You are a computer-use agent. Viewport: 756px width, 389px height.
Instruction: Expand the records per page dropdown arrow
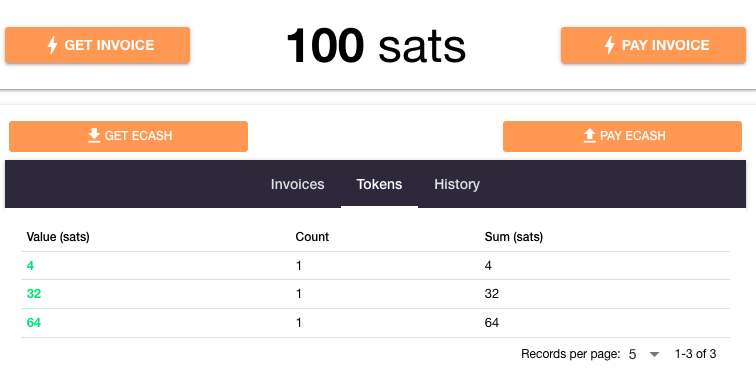[654, 354]
